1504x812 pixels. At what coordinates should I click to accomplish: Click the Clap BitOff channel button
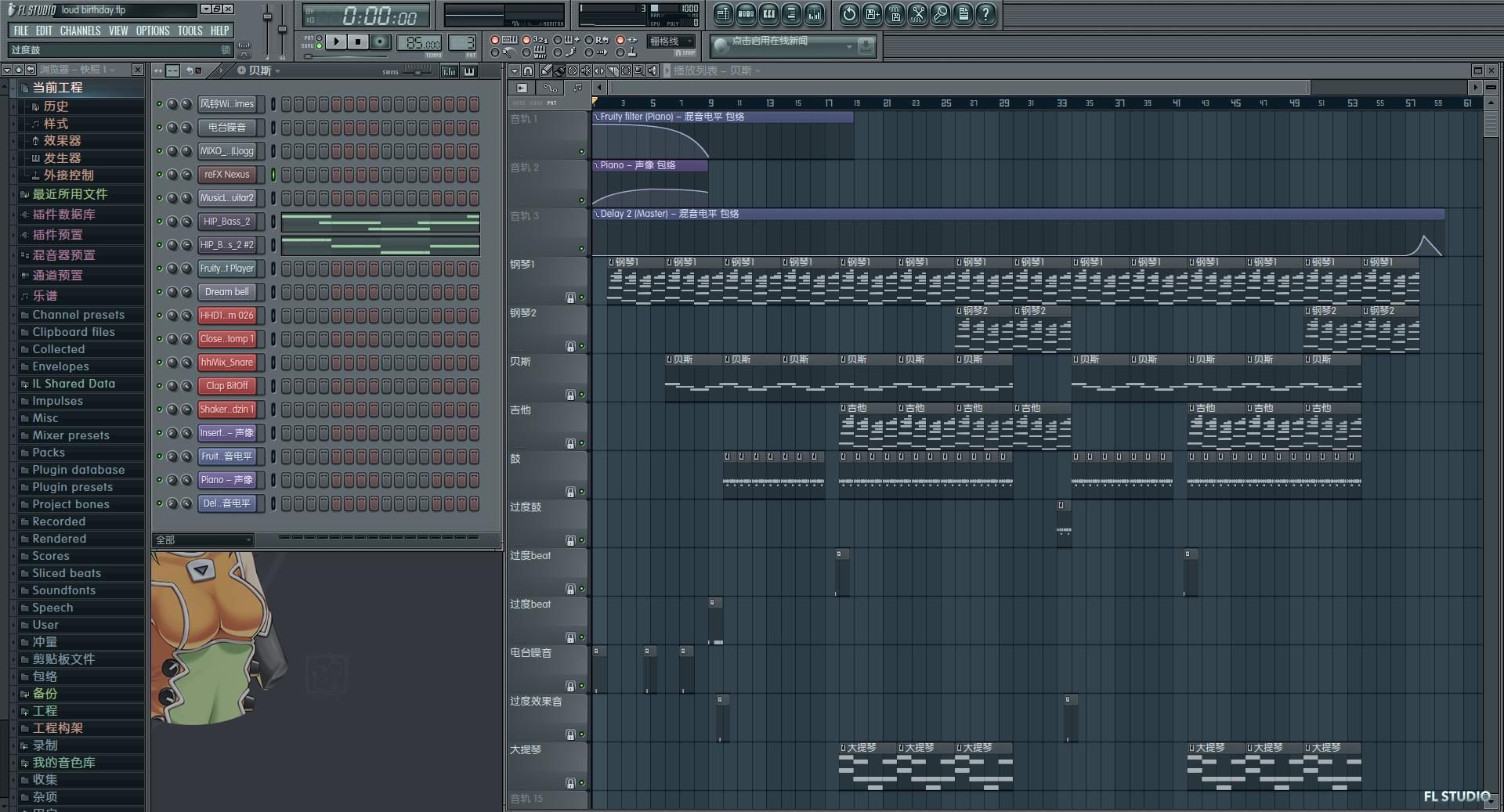(226, 386)
